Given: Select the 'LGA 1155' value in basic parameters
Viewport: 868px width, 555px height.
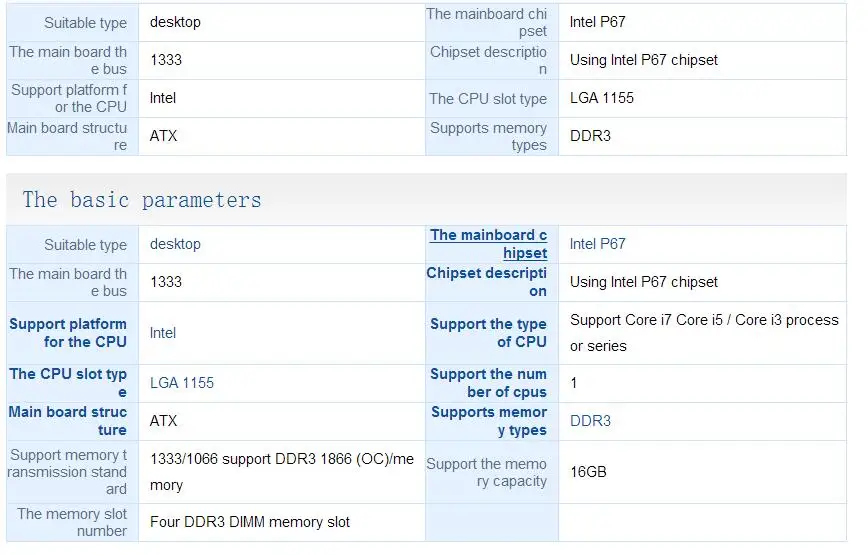Looking at the screenshot, I should click(182, 383).
